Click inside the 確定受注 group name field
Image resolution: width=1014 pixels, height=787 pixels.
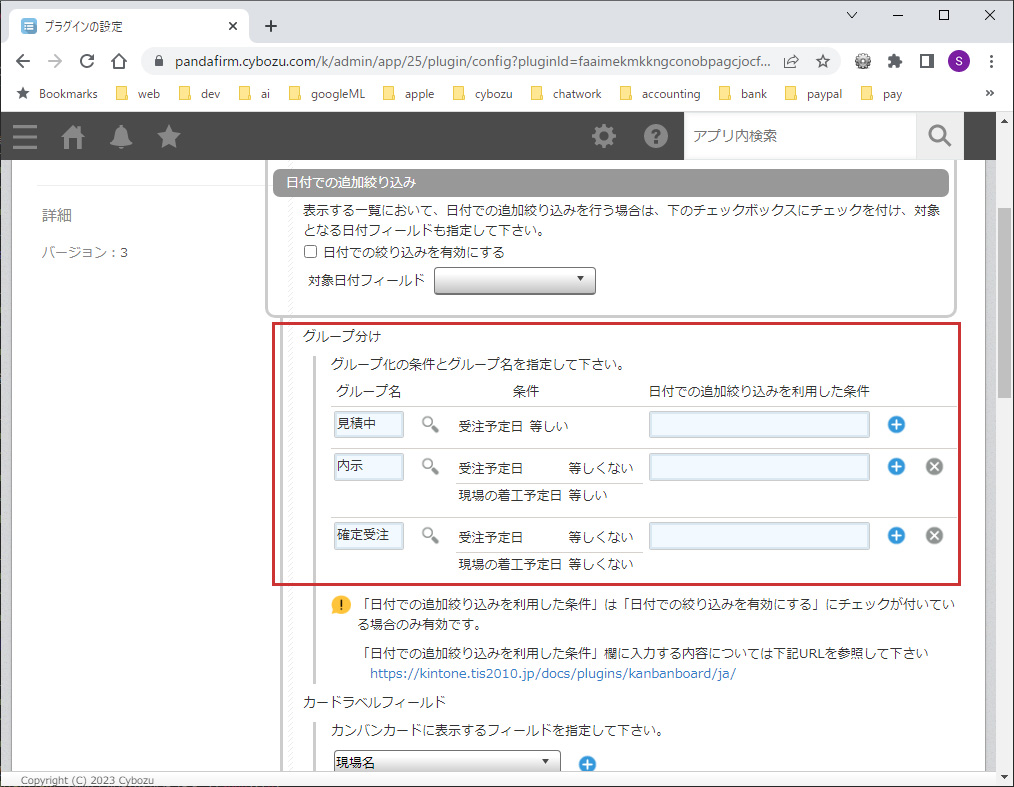point(368,536)
